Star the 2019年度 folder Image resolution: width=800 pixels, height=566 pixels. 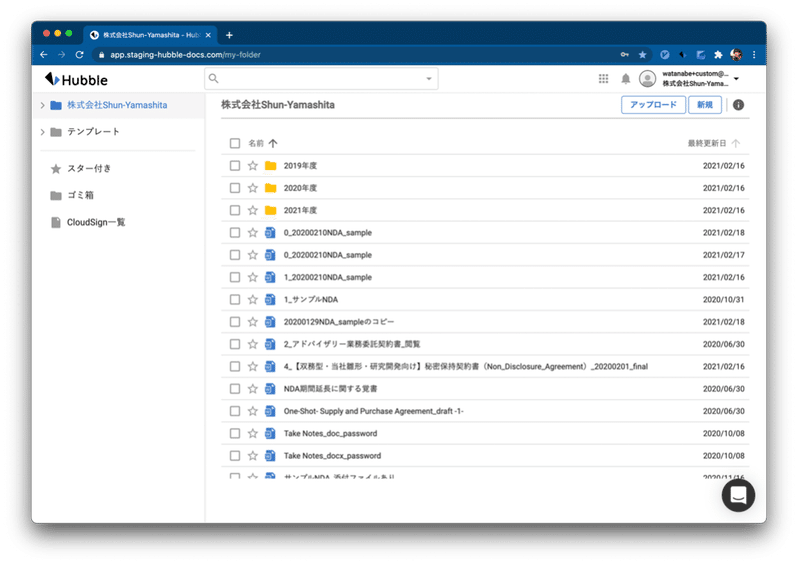253,166
